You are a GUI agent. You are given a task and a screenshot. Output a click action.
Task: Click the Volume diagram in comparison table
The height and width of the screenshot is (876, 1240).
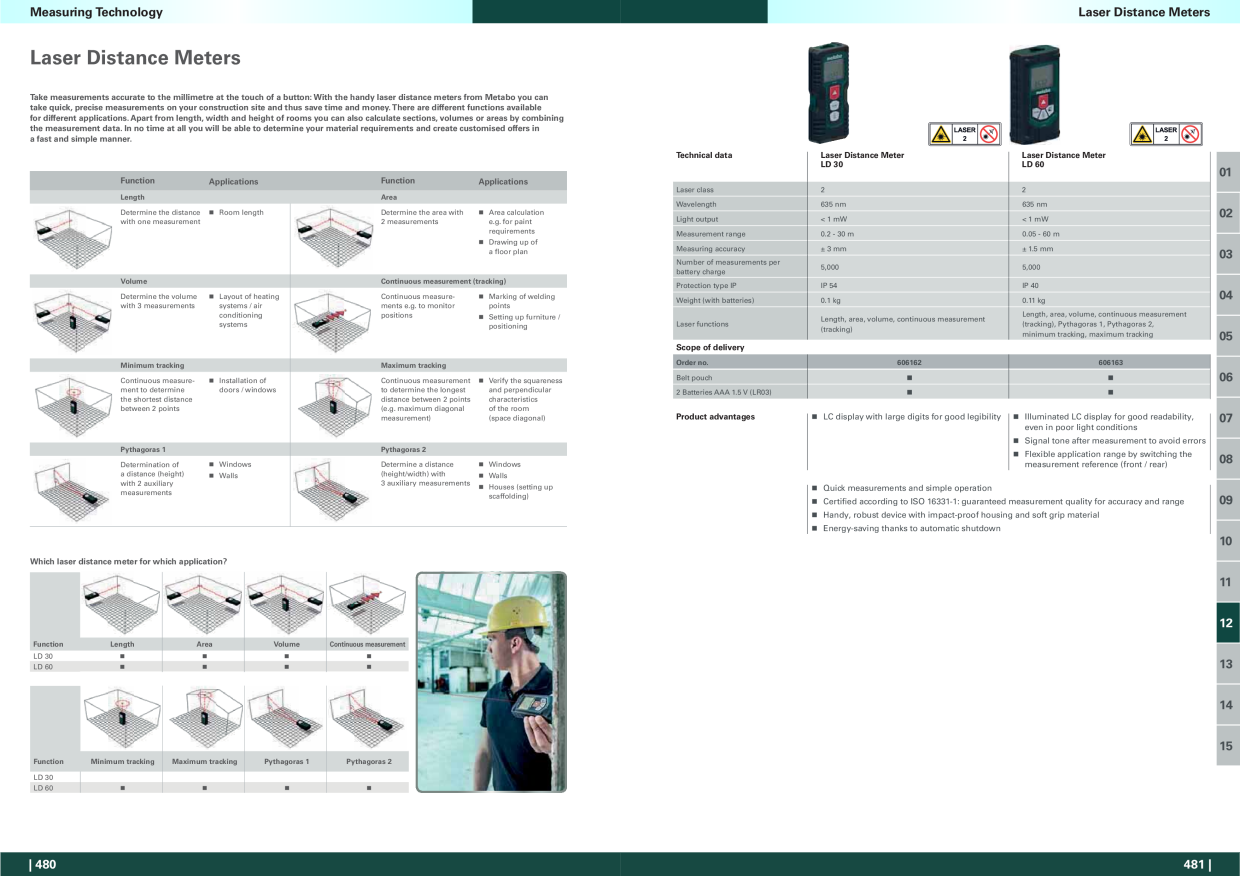point(285,604)
